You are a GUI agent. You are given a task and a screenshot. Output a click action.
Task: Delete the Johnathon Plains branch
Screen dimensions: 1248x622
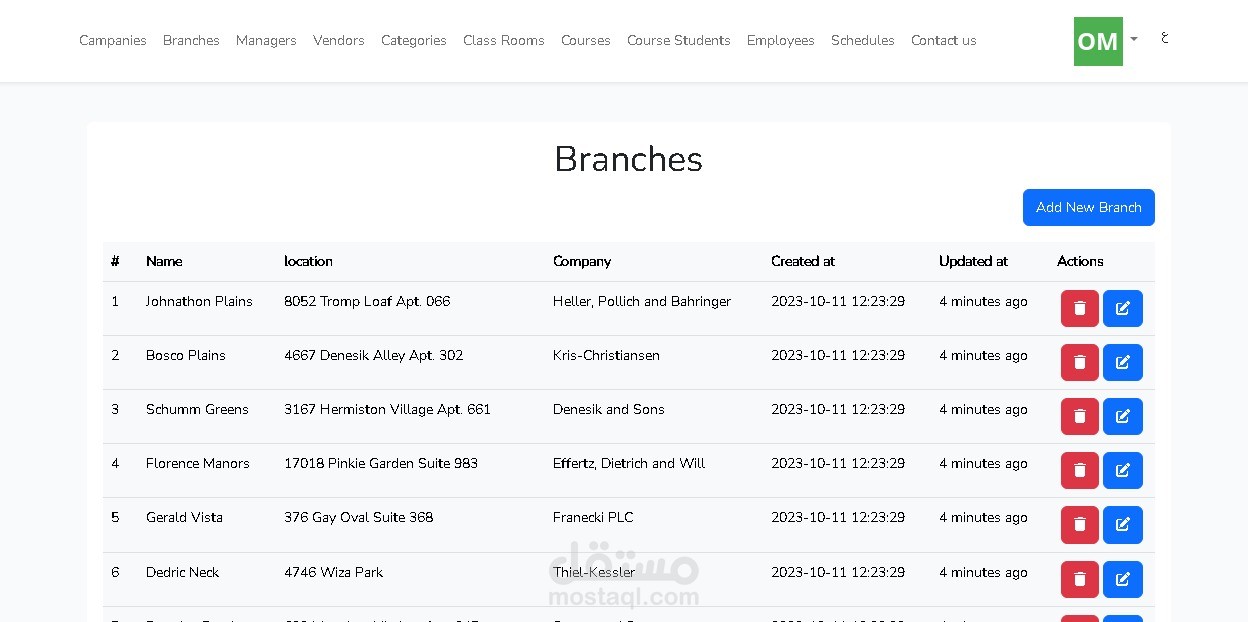[x=1080, y=308]
